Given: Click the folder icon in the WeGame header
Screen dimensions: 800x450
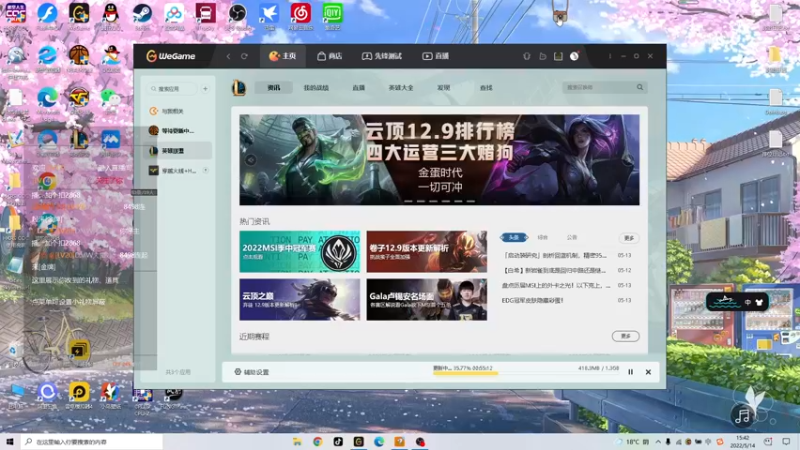Looking at the screenshot, I should 542,56.
